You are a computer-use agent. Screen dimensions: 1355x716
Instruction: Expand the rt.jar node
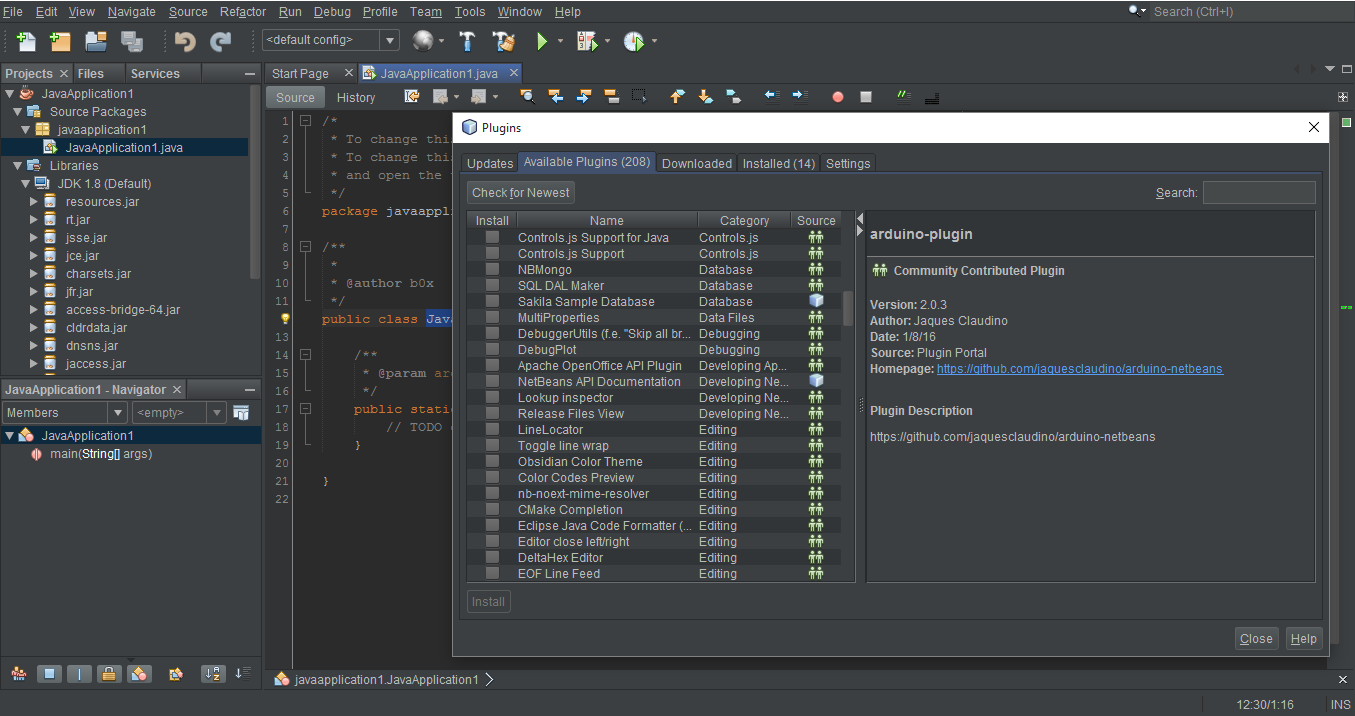pyautogui.click(x=34, y=220)
